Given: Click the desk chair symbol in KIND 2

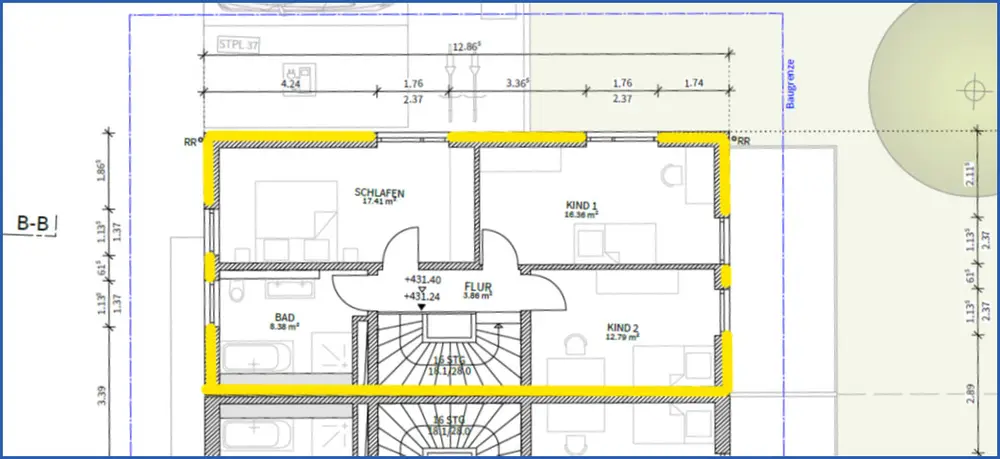Looking at the screenshot, I should pos(574,343).
